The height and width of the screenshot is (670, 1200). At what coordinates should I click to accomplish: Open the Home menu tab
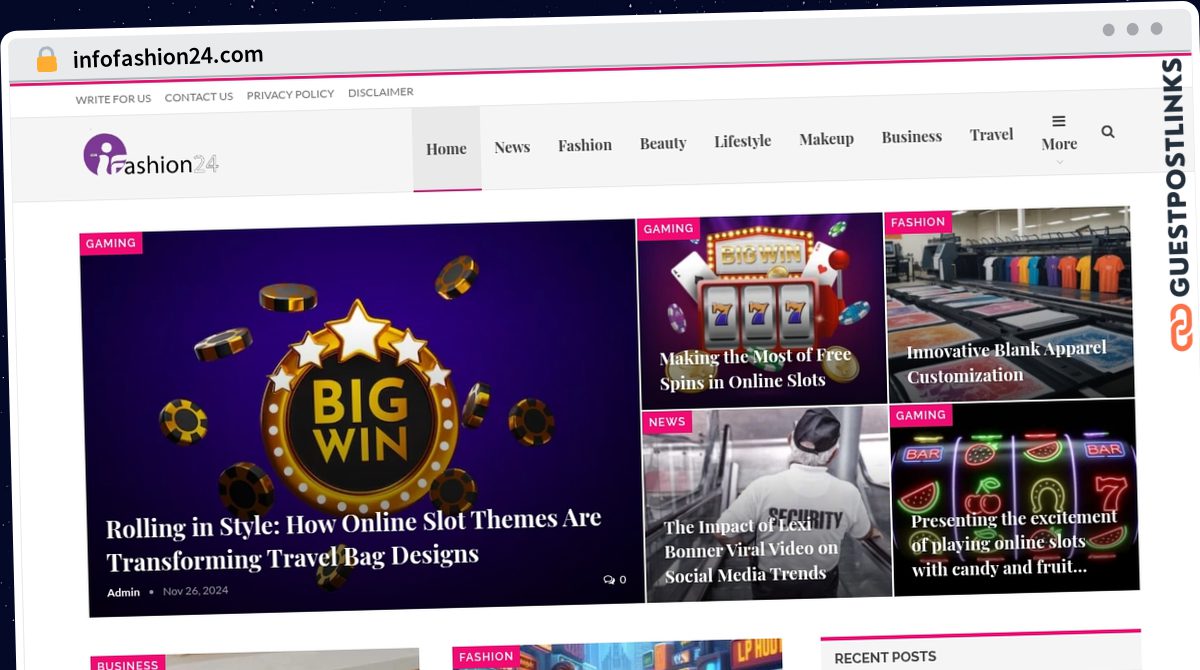point(446,149)
